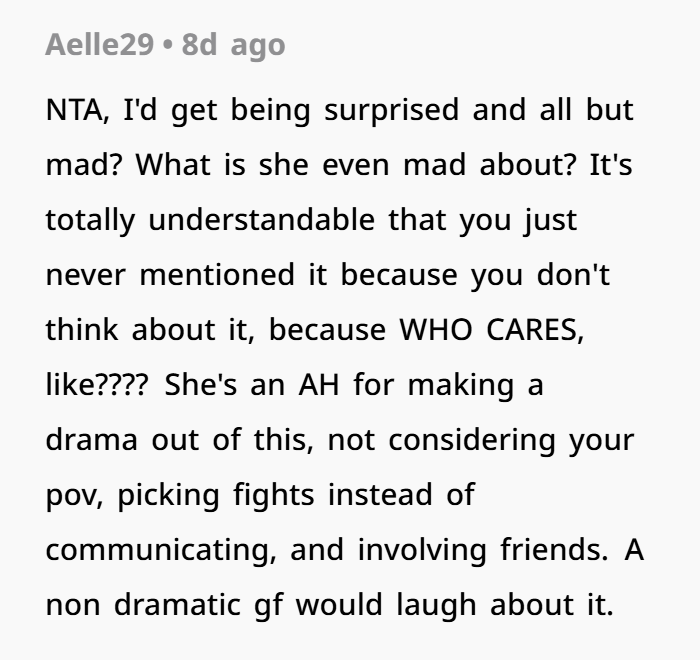Click the word "drama" in the comment

[x=92, y=439]
